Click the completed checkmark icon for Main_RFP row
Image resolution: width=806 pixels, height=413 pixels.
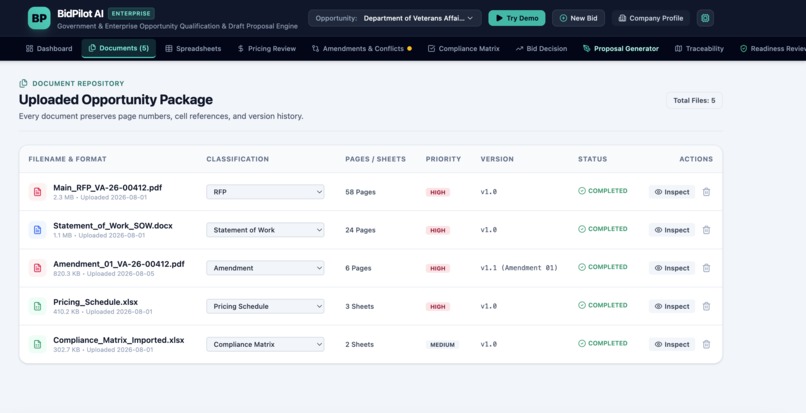click(x=582, y=191)
